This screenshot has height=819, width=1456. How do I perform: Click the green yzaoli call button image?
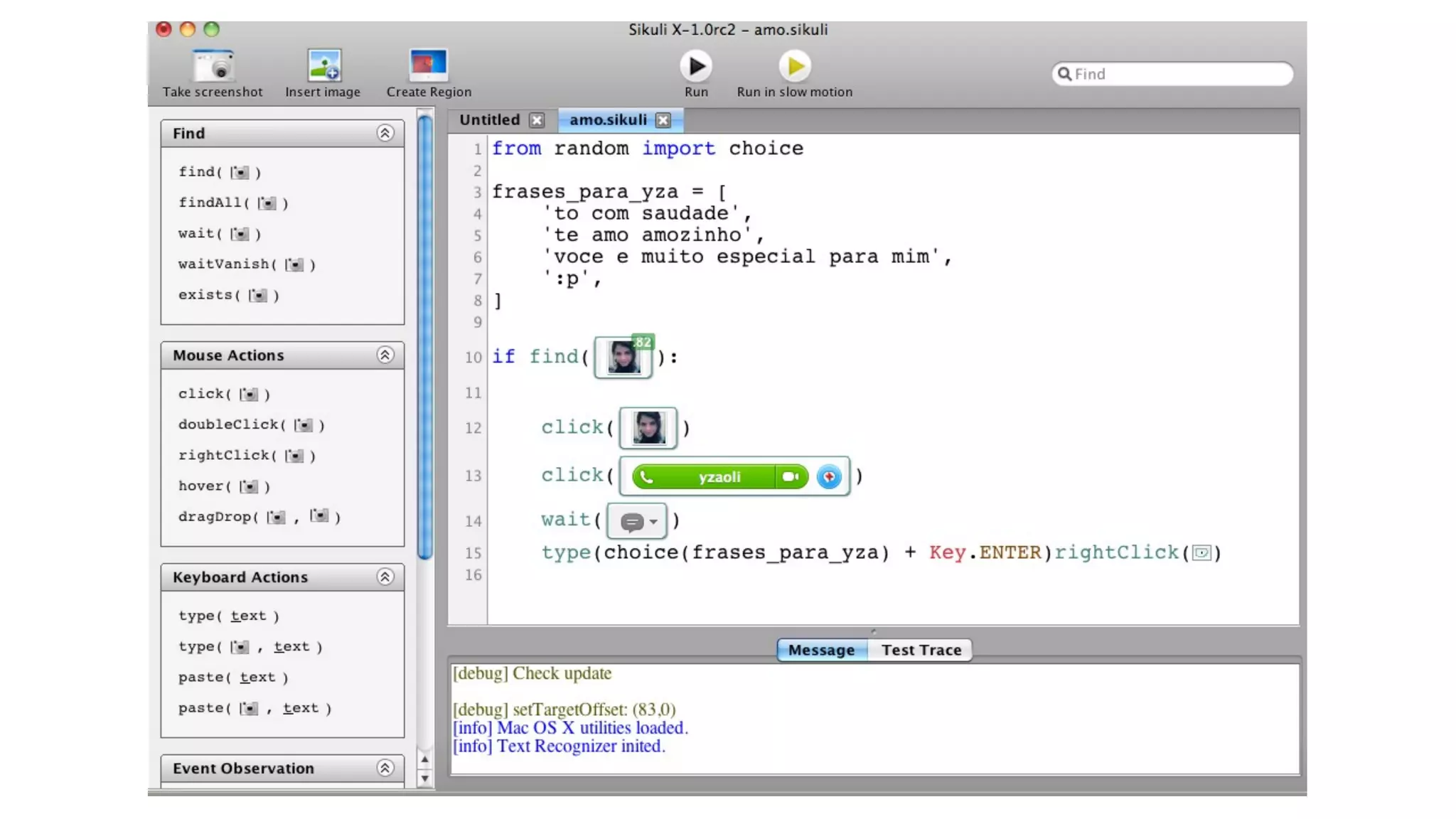click(x=719, y=476)
